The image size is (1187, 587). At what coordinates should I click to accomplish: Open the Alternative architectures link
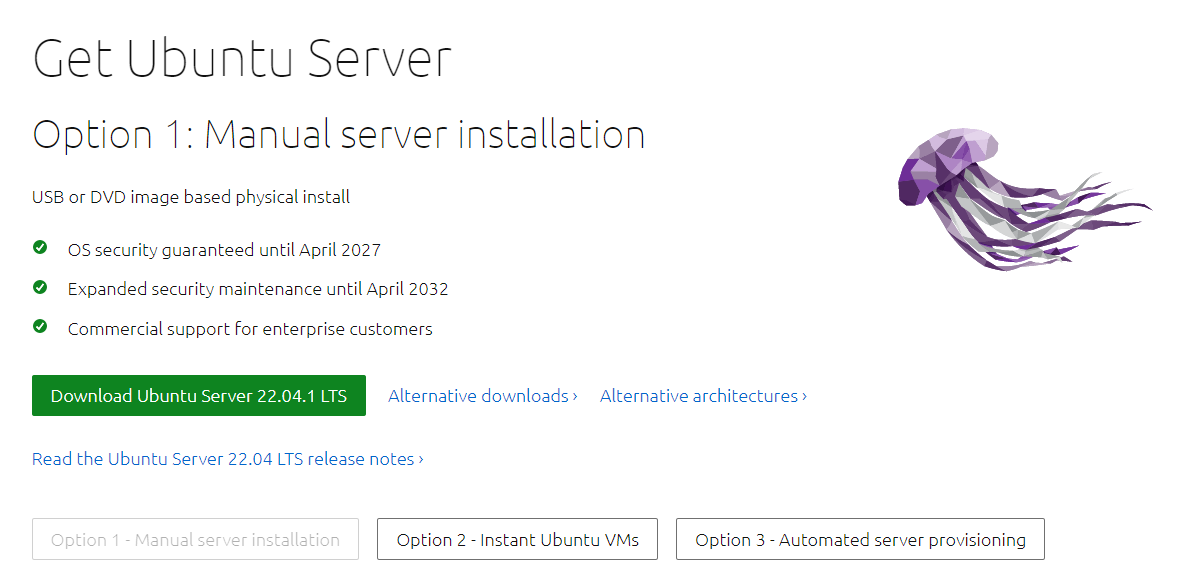coord(703,395)
